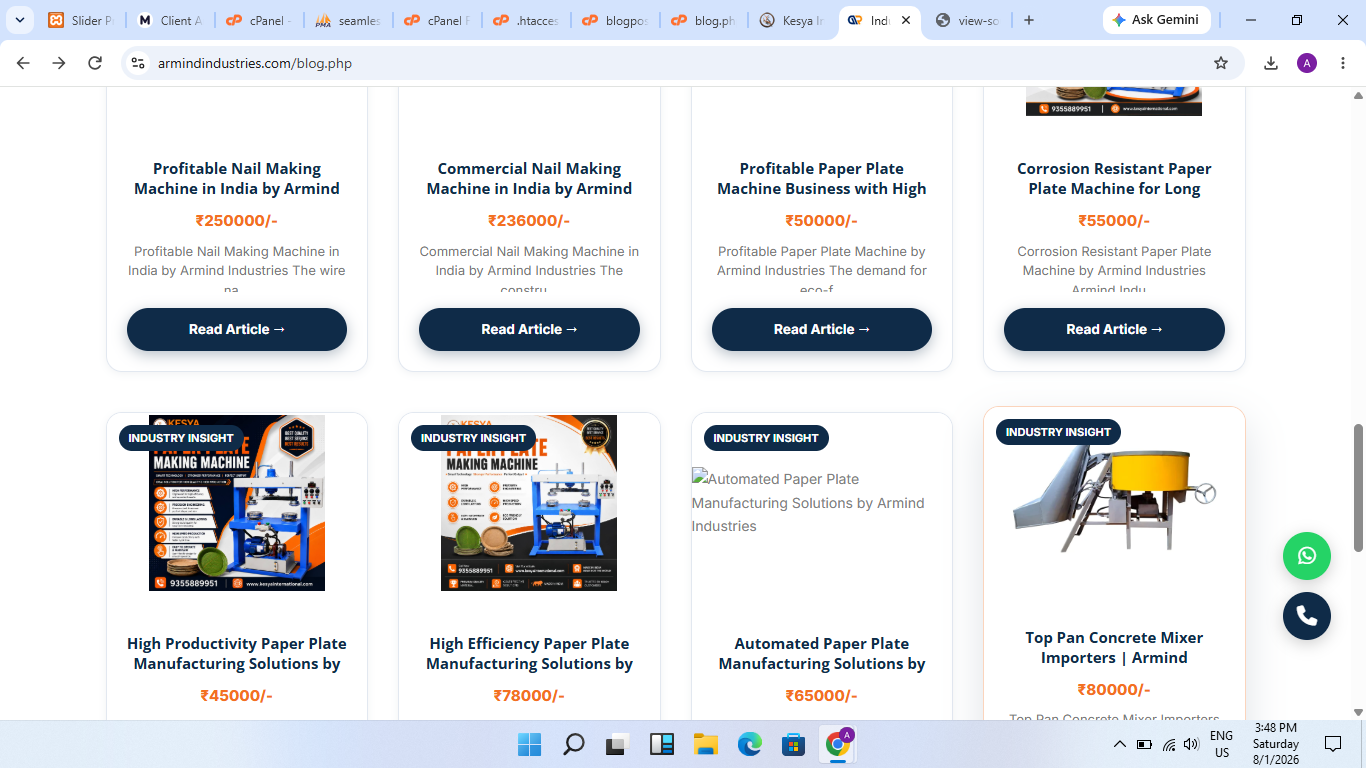This screenshot has width=1366, height=768.
Task: Click Ask Gemini button
Action: 1157,20
